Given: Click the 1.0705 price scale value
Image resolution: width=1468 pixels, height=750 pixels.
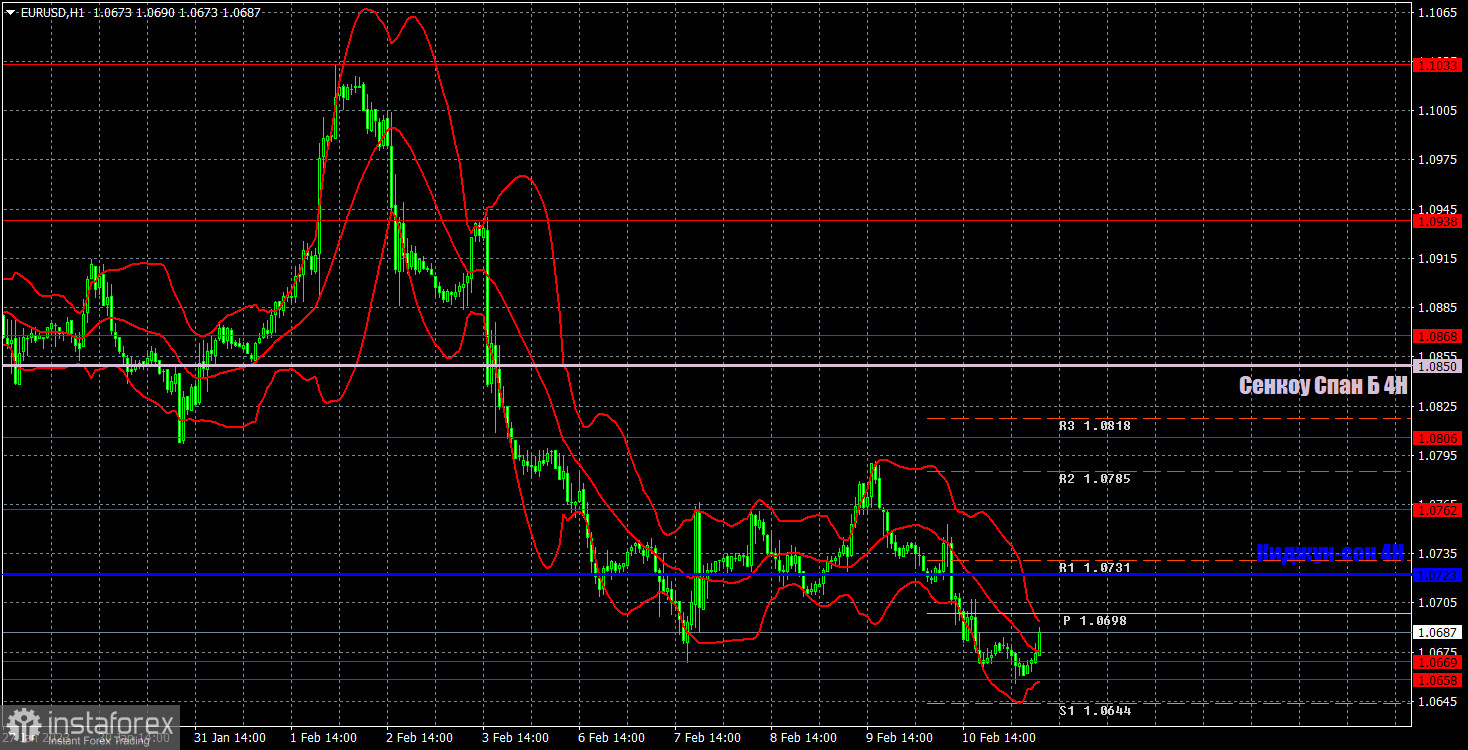Looking at the screenshot, I should click(x=1438, y=603).
